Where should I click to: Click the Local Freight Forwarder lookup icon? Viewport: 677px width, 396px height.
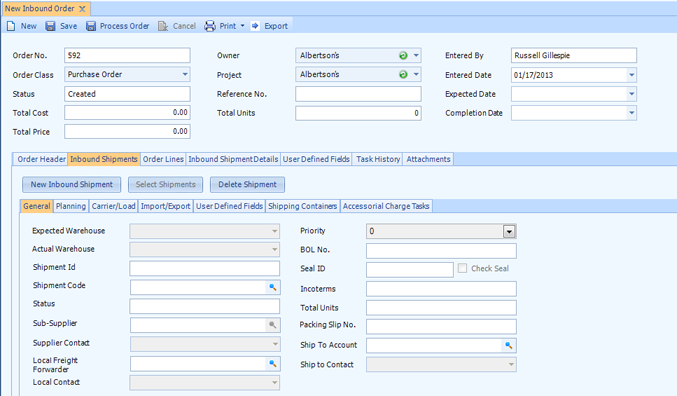272,364
